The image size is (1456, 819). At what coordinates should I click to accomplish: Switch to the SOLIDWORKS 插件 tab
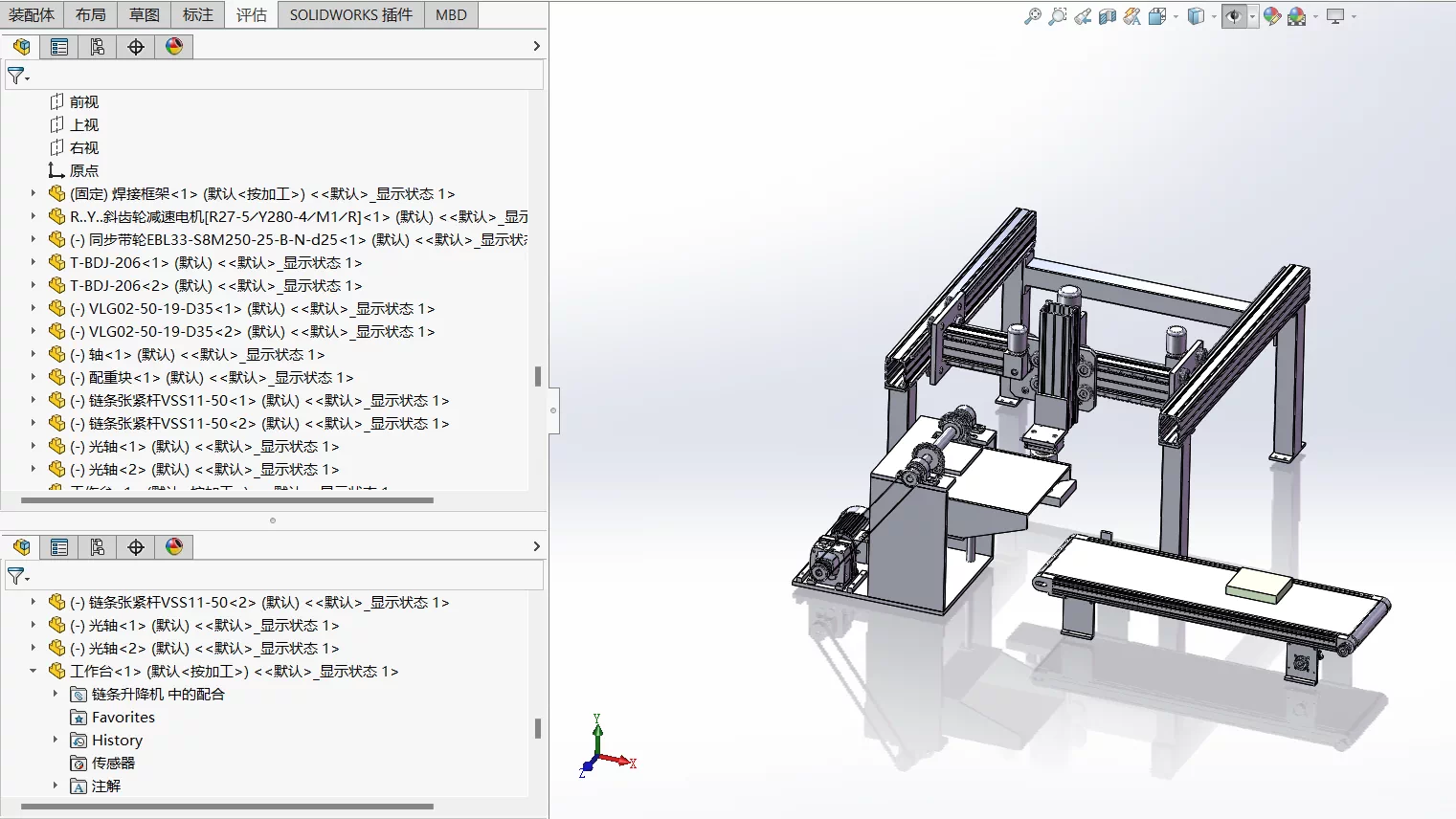(351, 14)
